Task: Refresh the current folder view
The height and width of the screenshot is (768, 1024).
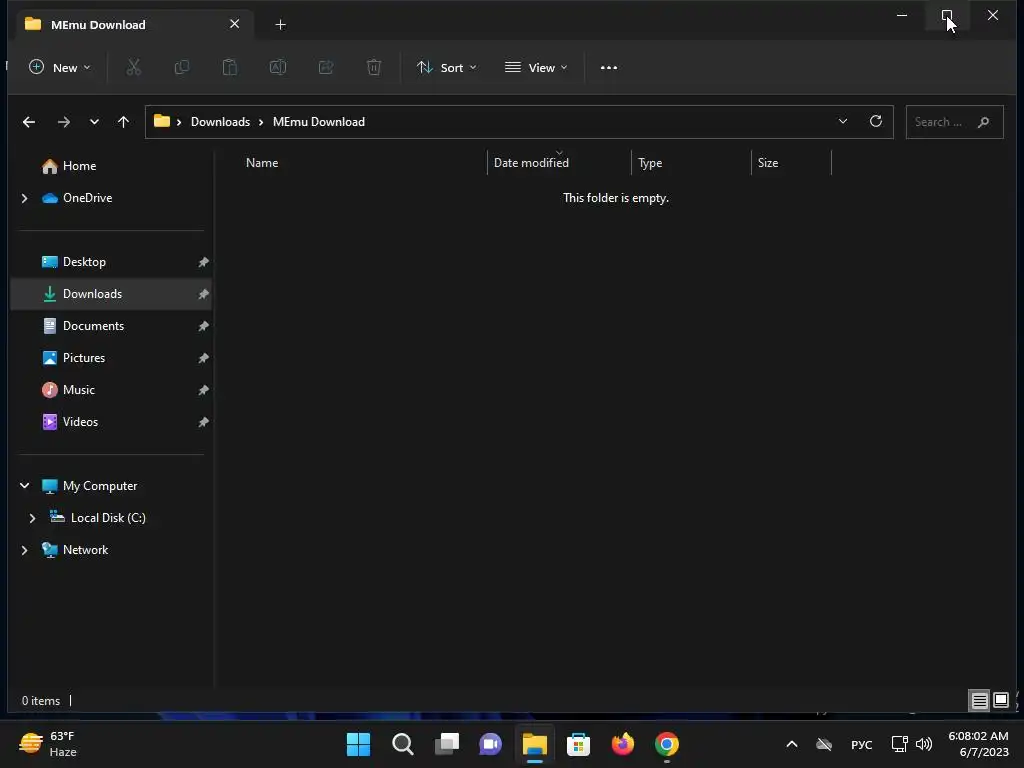Action: click(x=876, y=121)
